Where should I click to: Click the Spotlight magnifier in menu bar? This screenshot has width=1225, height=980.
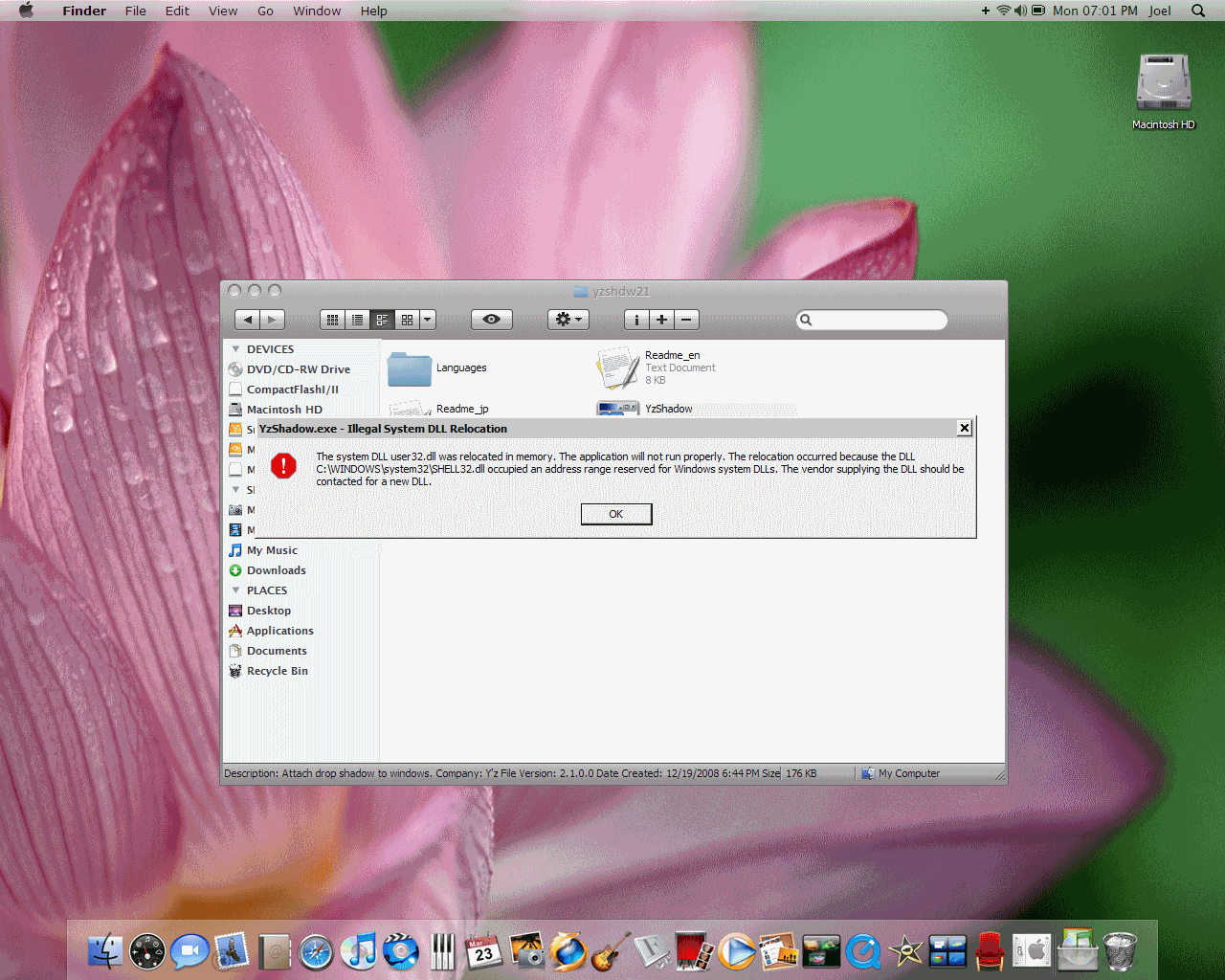[x=1198, y=11]
